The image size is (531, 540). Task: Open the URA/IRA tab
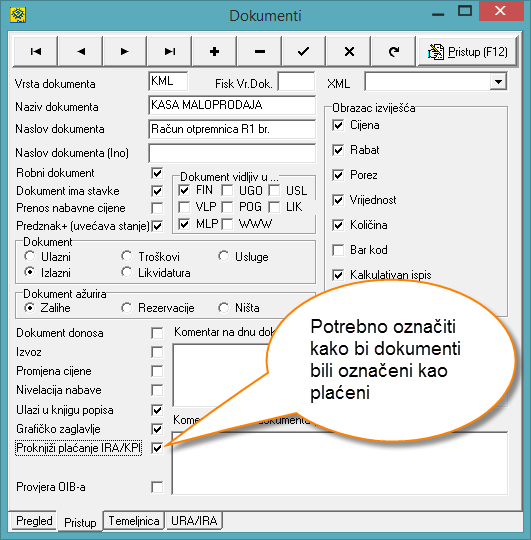coord(194,521)
